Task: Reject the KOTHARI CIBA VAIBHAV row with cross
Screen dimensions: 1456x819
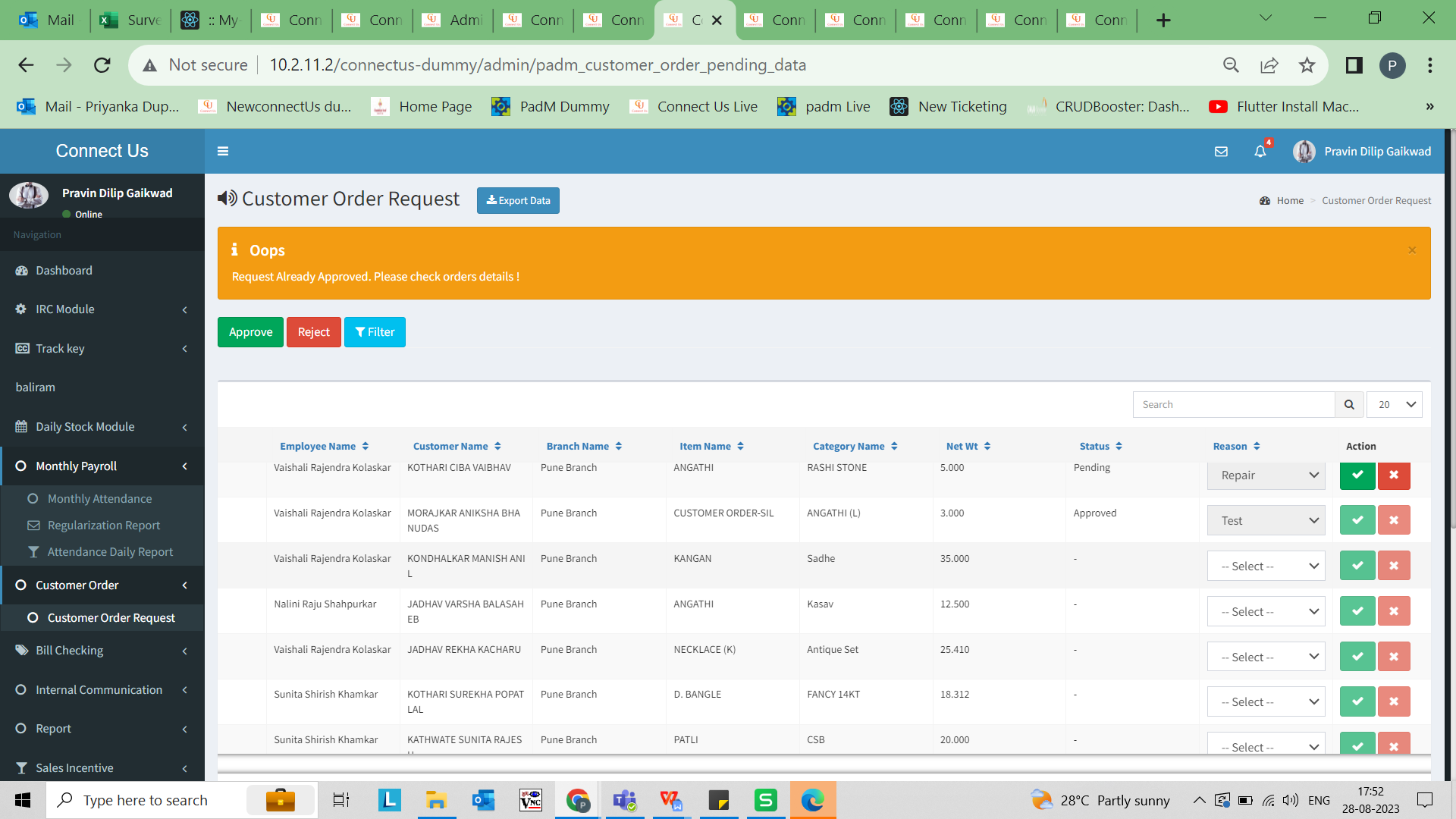Action: pos(1394,475)
